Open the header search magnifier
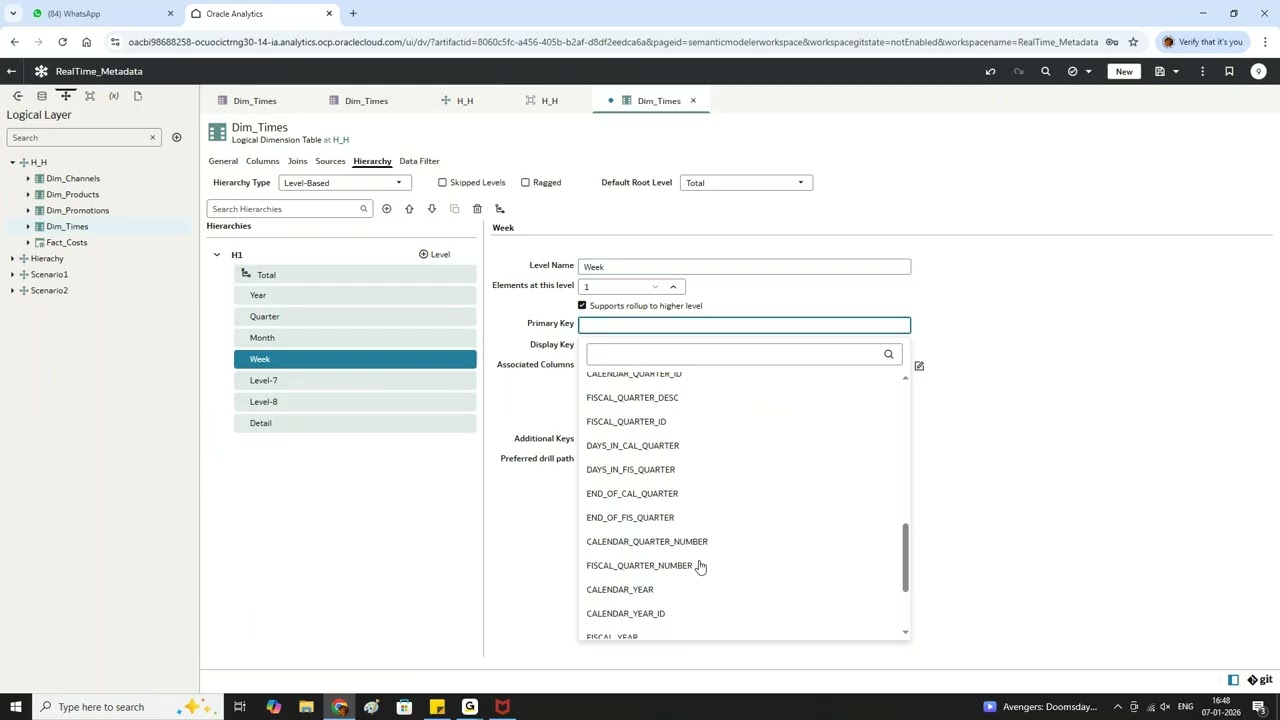Screen dimensions: 1280x720 (1046, 71)
